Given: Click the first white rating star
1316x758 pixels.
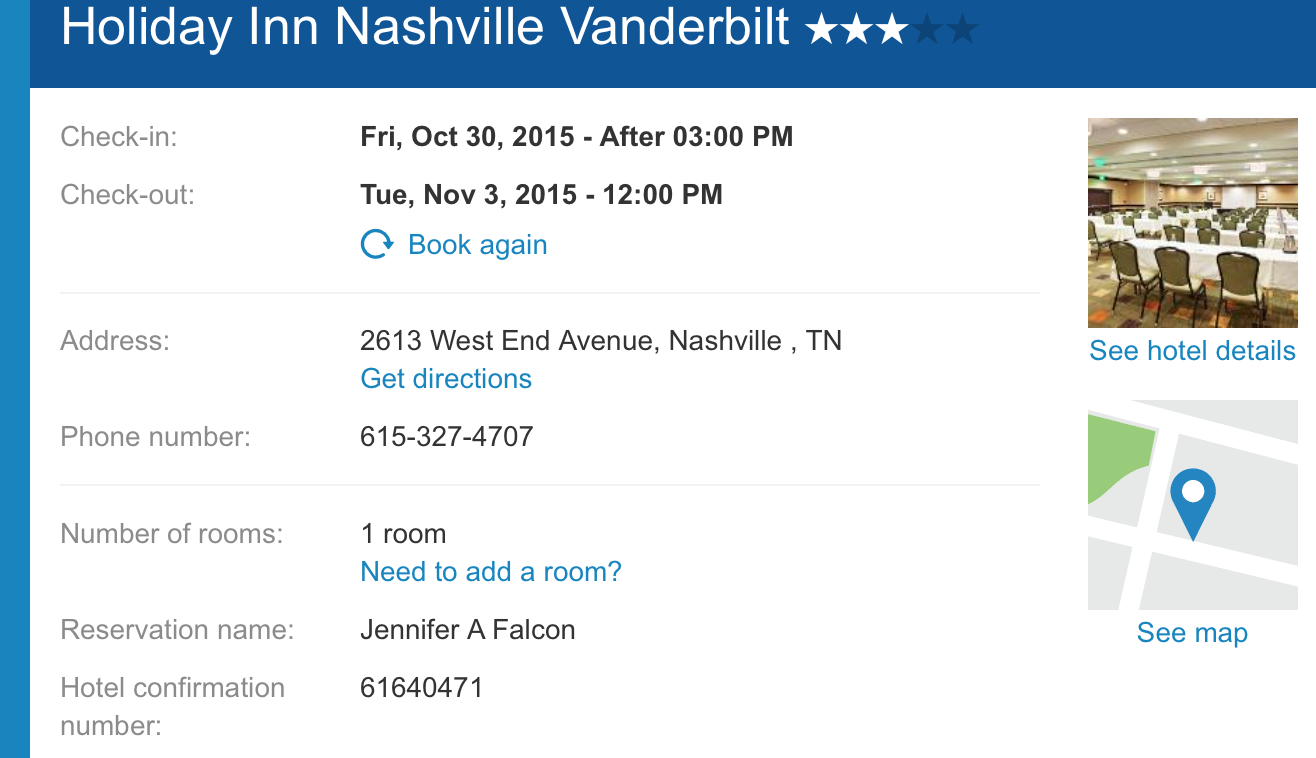Looking at the screenshot, I should pyautogui.click(x=822, y=30).
